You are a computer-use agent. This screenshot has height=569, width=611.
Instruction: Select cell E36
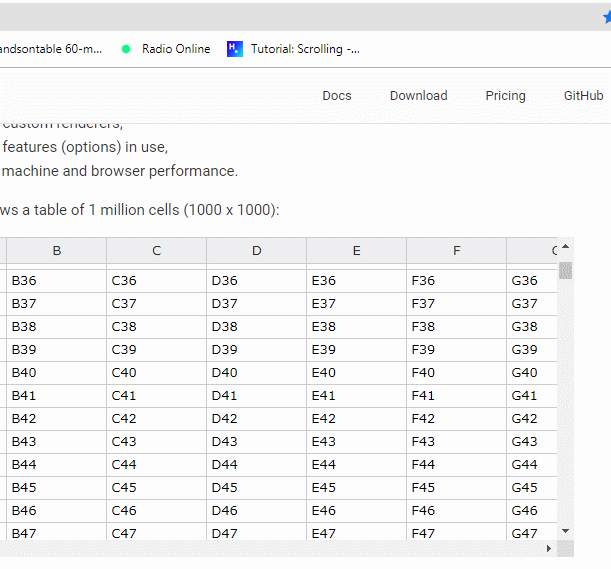click(357, 281)
